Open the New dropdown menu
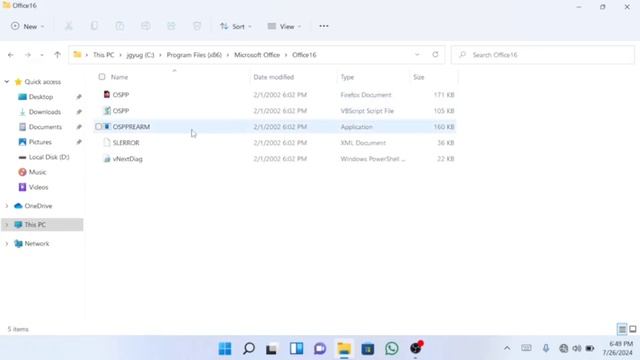 [27, 26]
